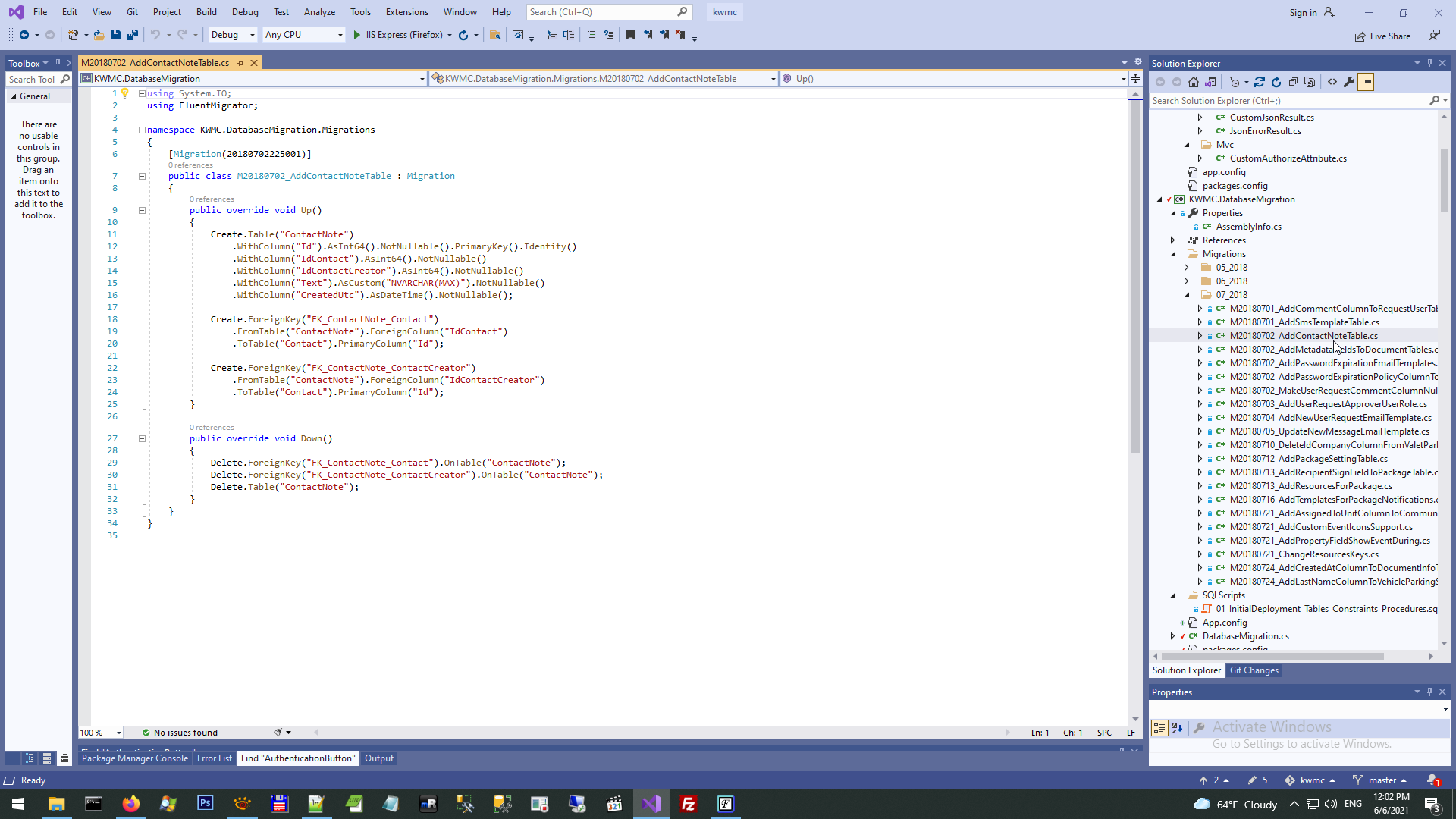Toggle Show All Files in Solution Explorer

(x=1310, y=82)
